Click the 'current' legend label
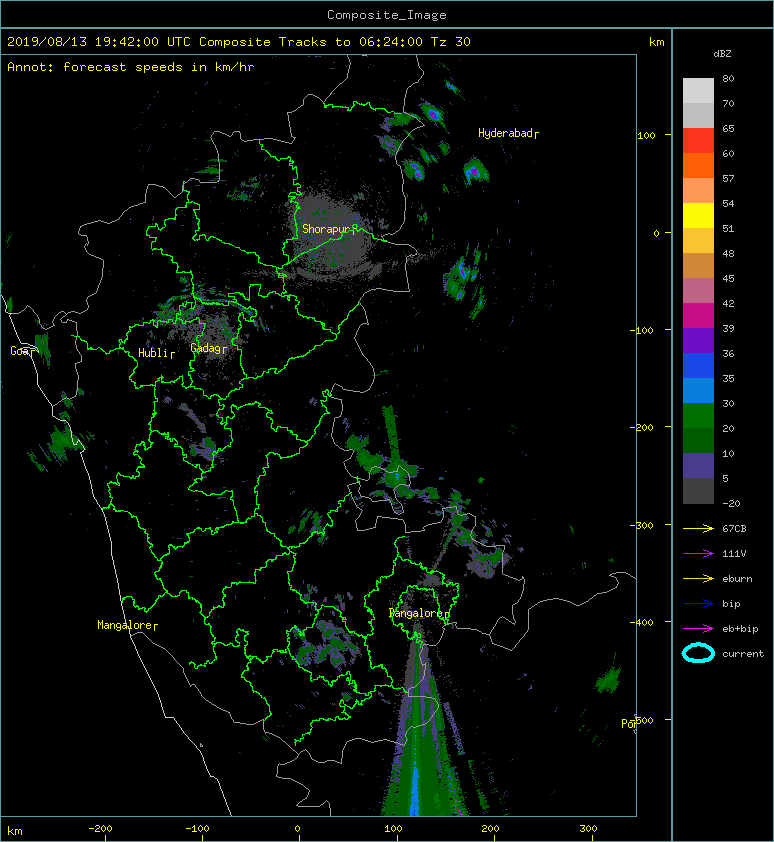The image size is (774, 842). [743, 654]
